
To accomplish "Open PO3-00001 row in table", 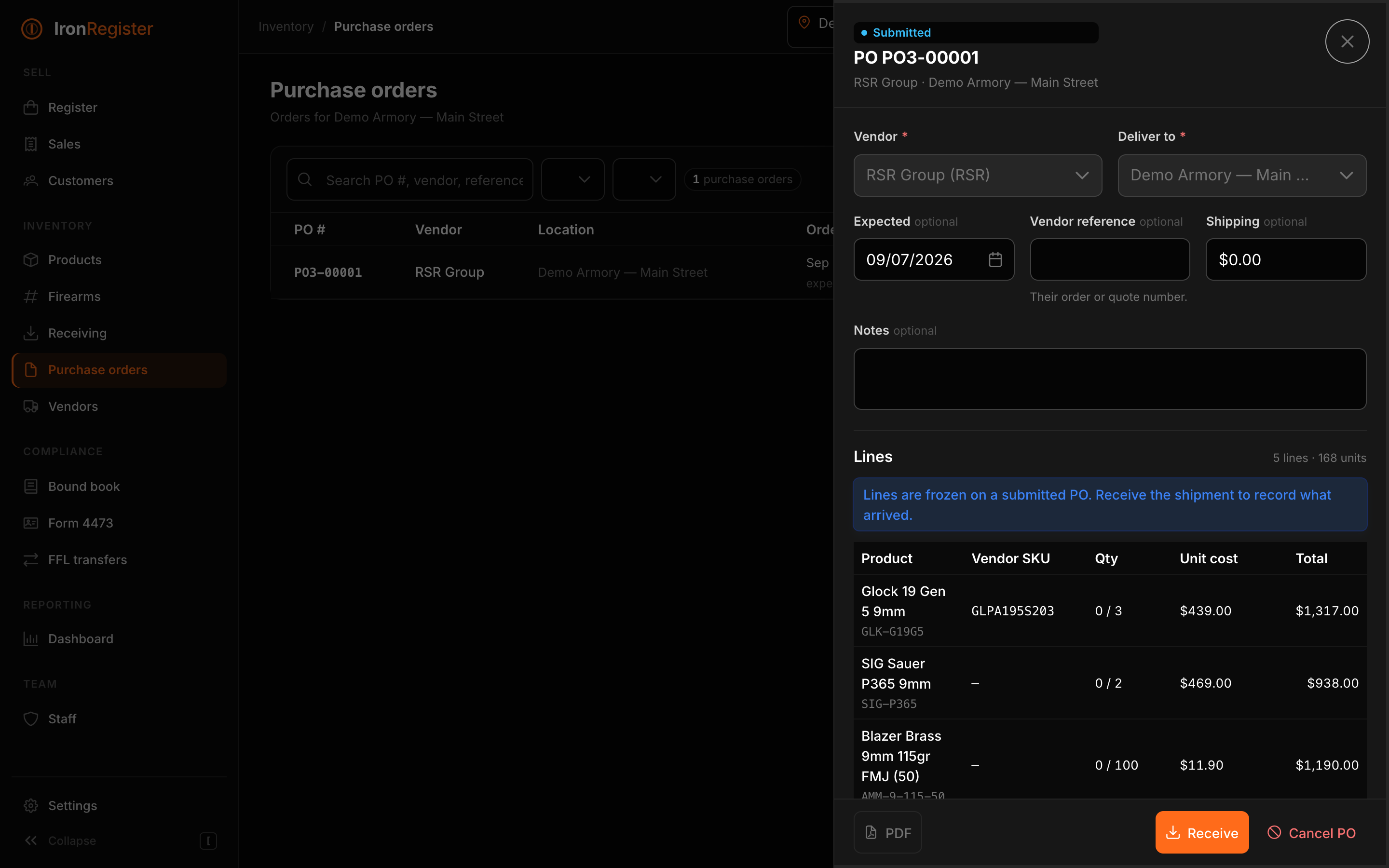I will pos(552,272).
